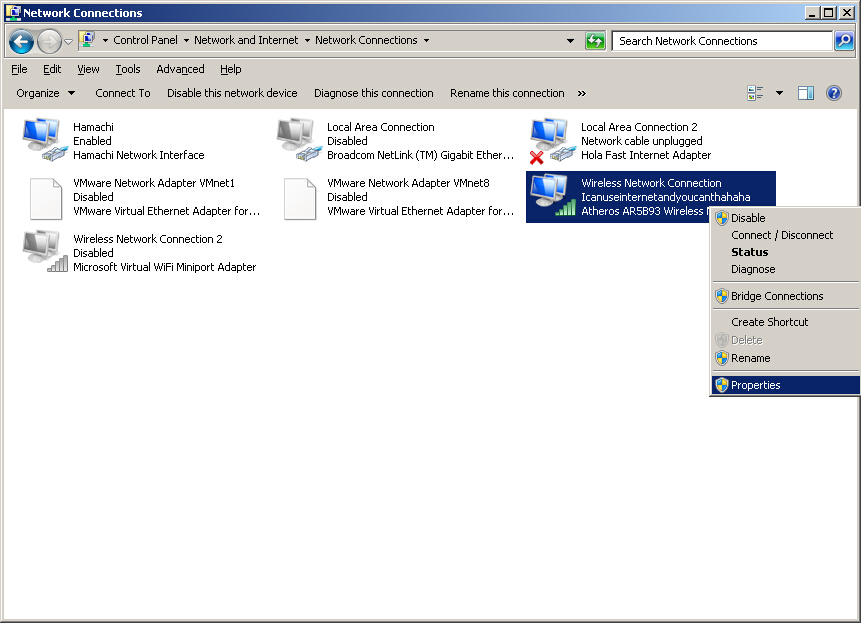Open Help with the blue question mark icon
This screenshot has width=861, height=623.
[833, 93]
